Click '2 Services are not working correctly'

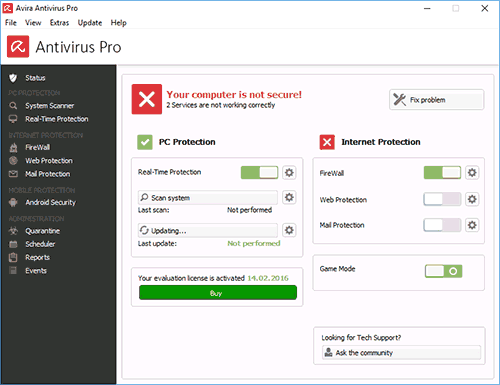tap(221, 105)
